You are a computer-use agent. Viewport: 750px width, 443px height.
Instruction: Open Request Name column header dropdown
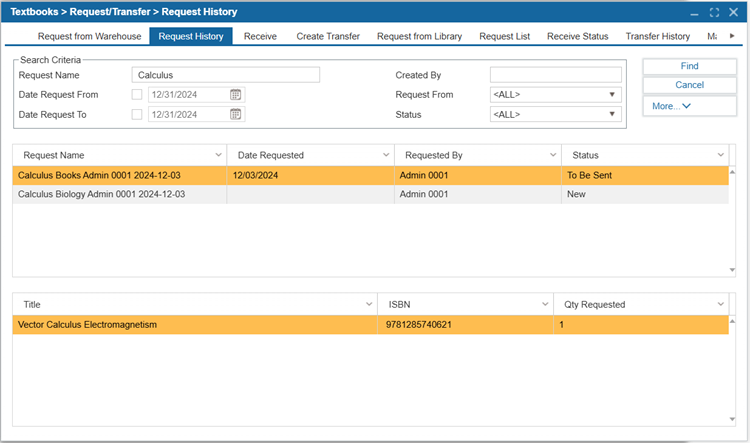click(x=218, y=155)
